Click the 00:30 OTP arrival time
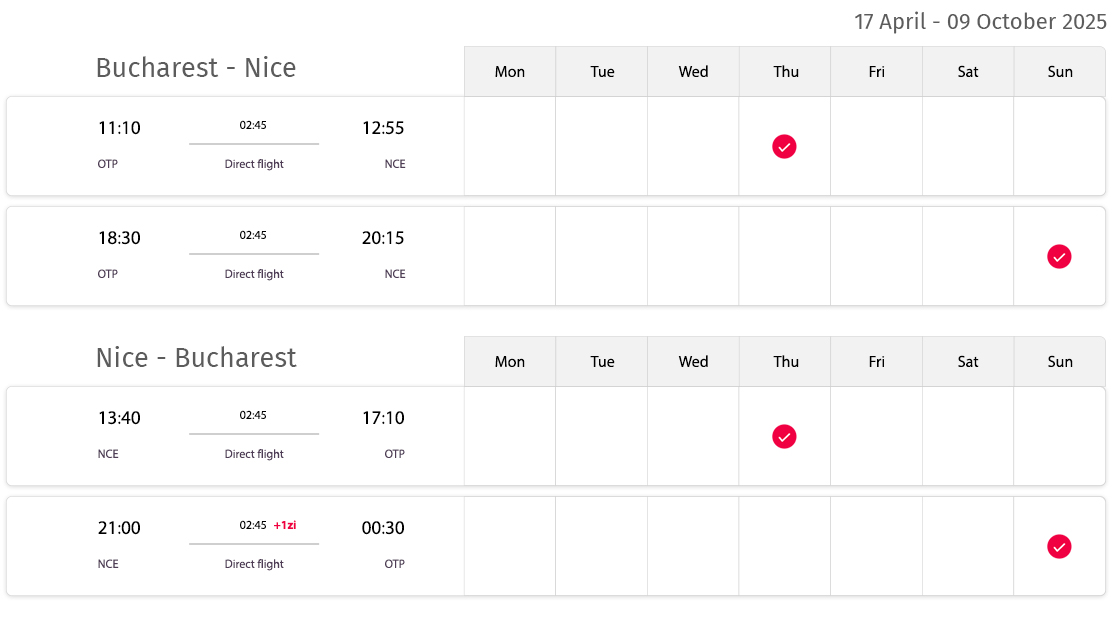Image resolution: width=1112 pixels, height=641 pixels. (383, 528)
